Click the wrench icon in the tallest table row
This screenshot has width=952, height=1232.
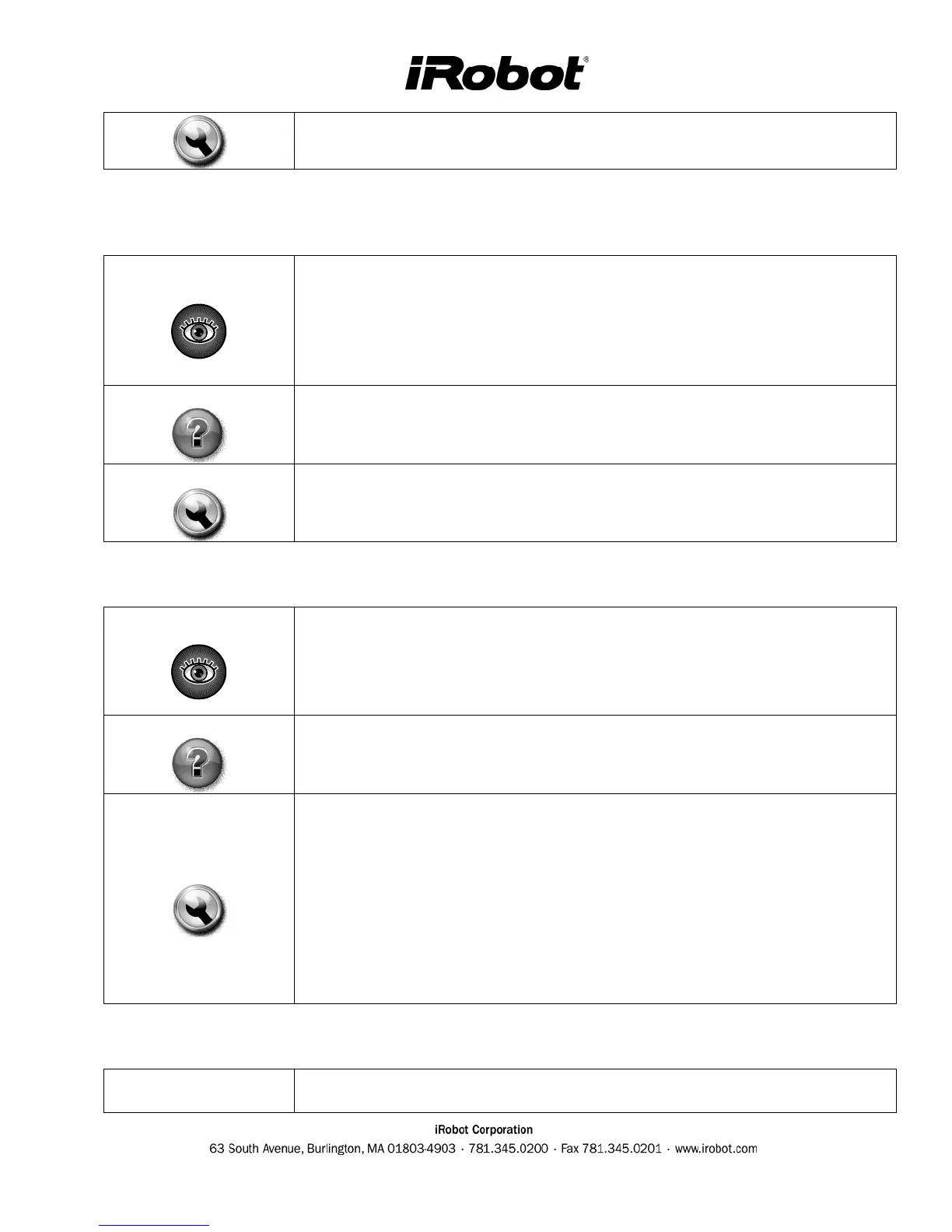[x=198, y=909]
